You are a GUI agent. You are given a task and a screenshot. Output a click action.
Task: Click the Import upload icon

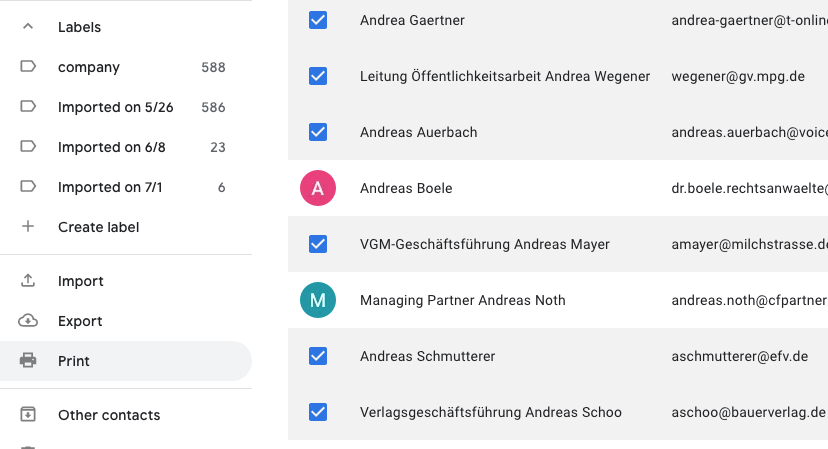(x=28, y=281)
